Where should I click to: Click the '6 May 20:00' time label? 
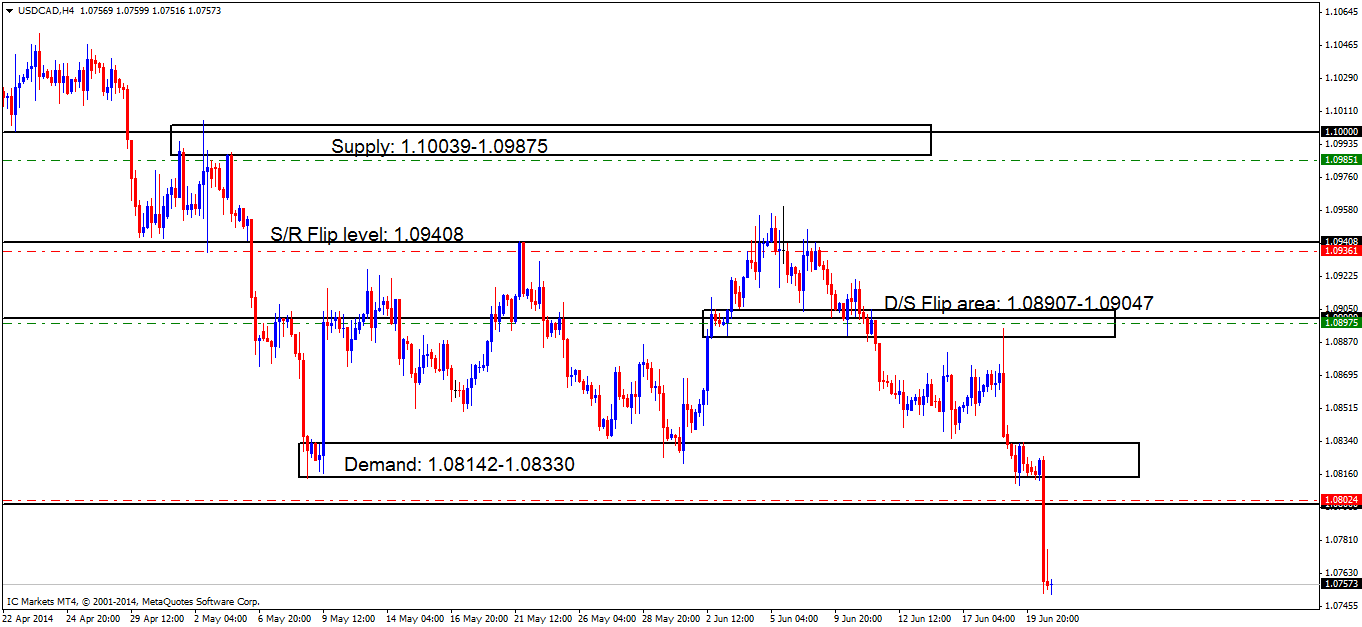pyautogui.click(x=284, y=619)
